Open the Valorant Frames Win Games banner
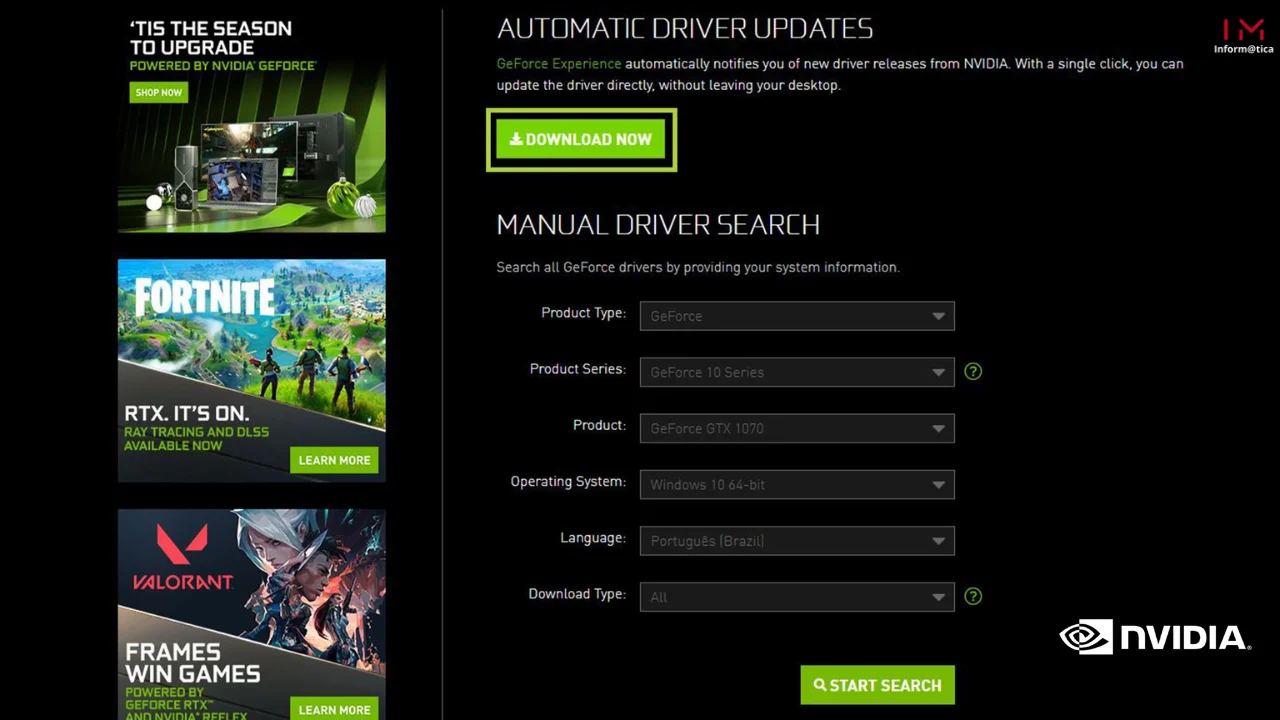 252,615
